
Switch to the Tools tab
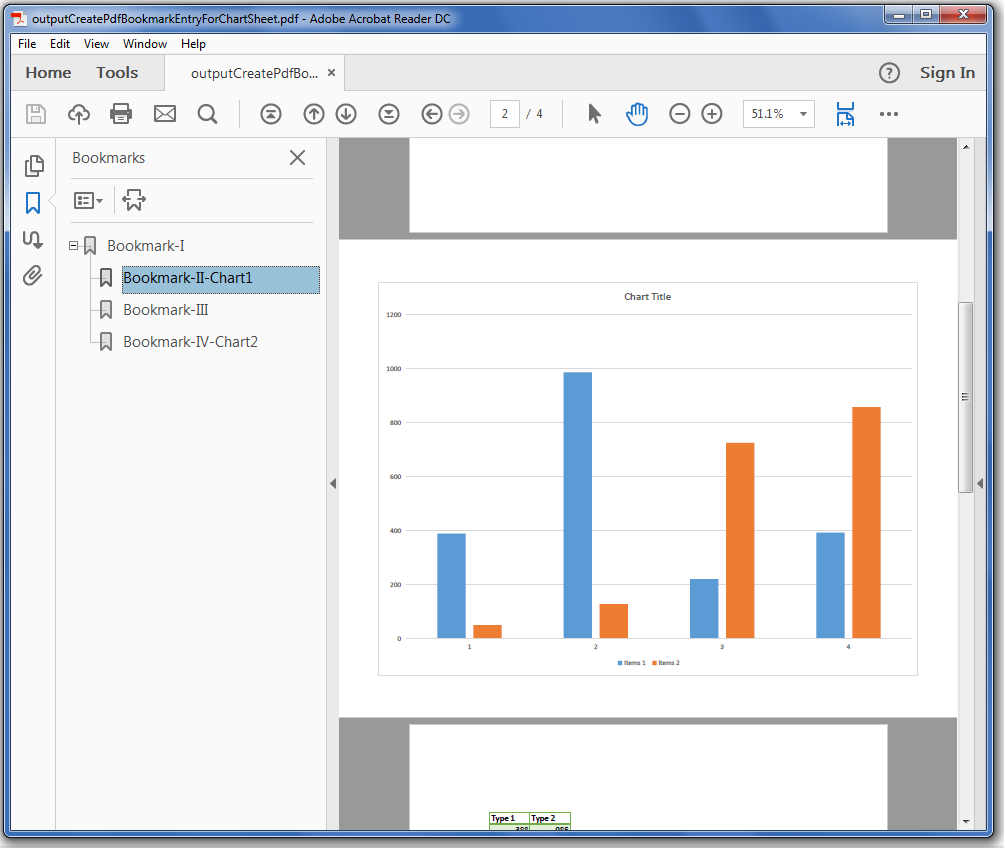[117, 73]
